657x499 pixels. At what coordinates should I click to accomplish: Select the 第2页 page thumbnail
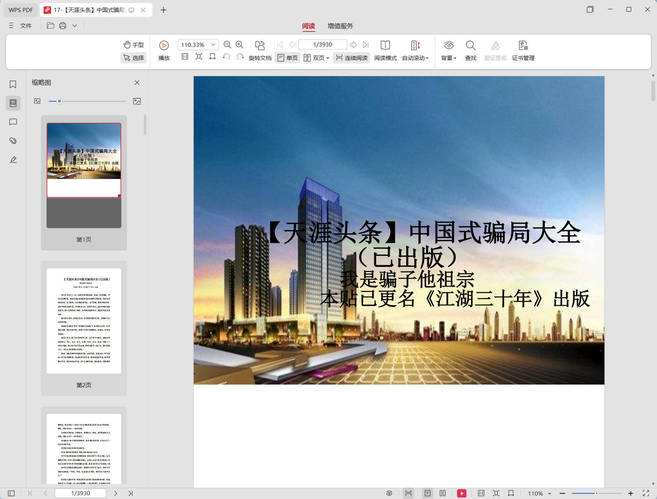click(84, 321)
